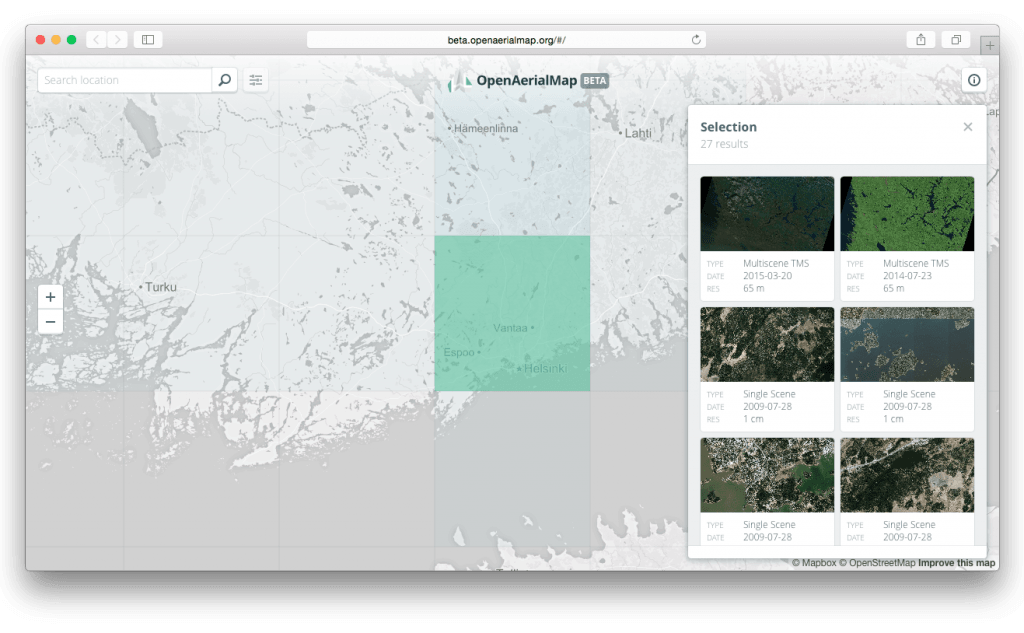Open the browser tab overview icon
Viewport: 1024px width, 633px height.
(x=955, y=39)
